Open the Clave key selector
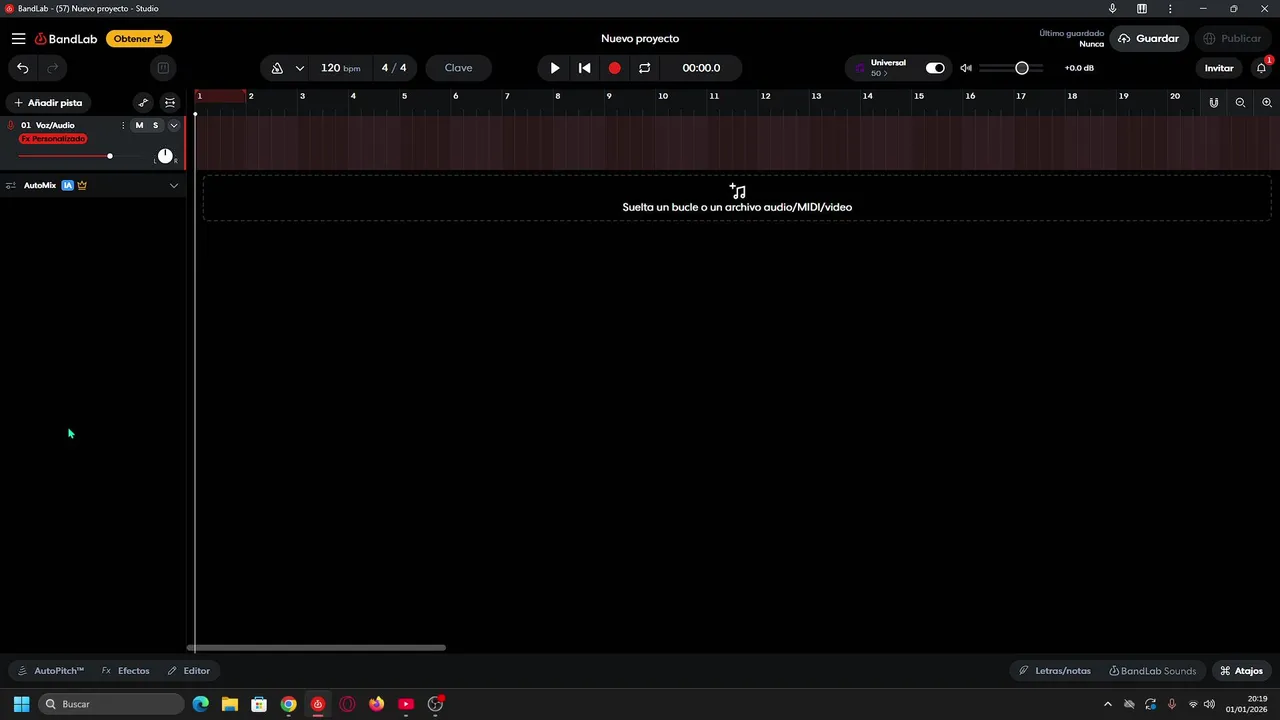 point(458,68)
